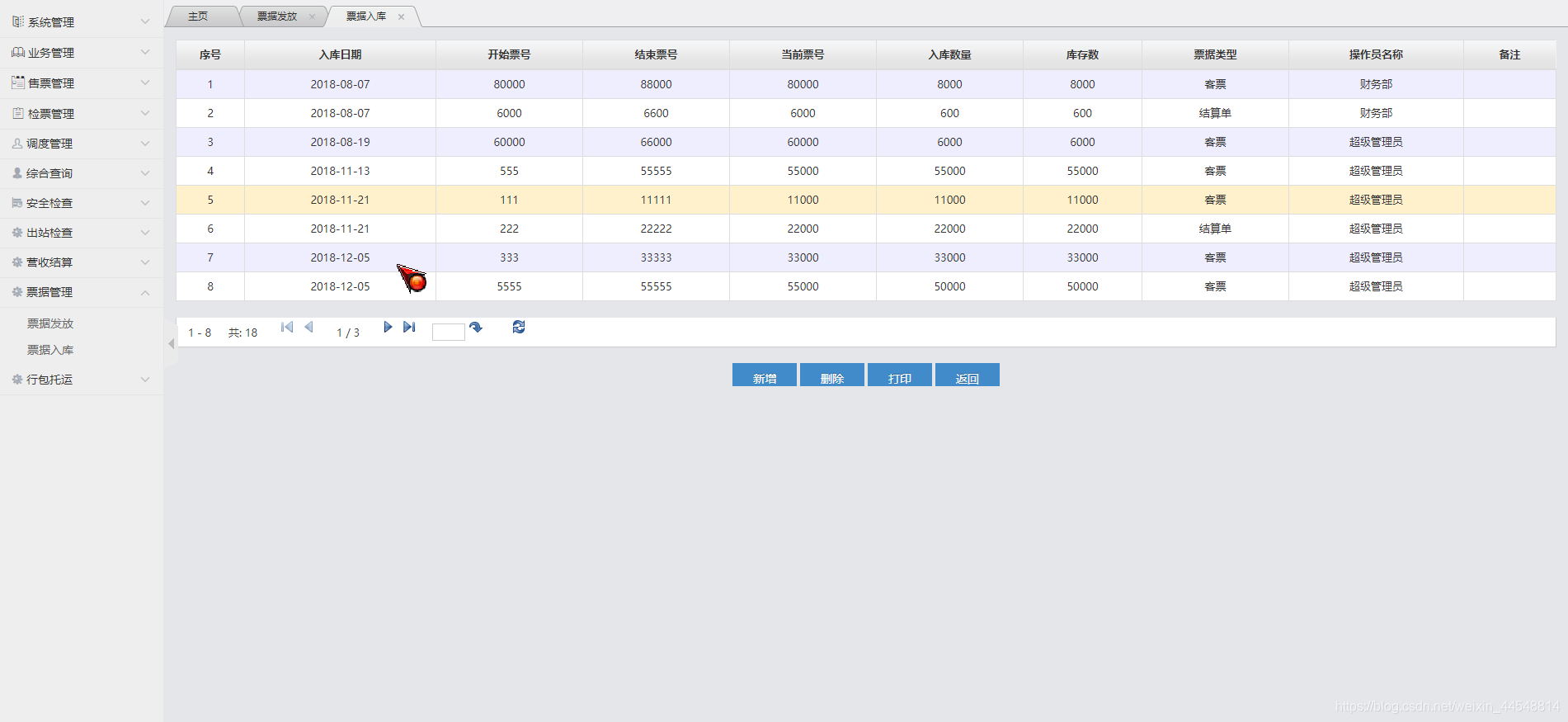This screenshot has width=1568, height=722.
Task: Click the 库存数 column header
Action: 1082,54
